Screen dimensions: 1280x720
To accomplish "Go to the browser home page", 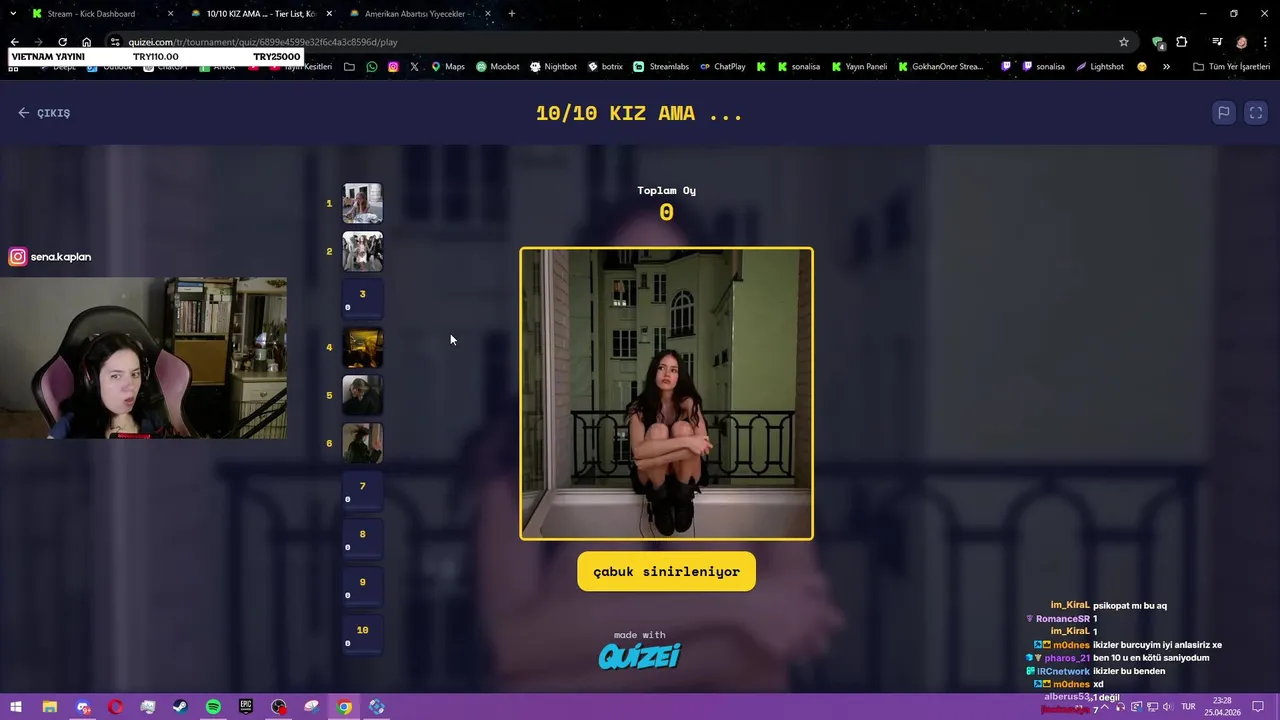I will (86, 42).
